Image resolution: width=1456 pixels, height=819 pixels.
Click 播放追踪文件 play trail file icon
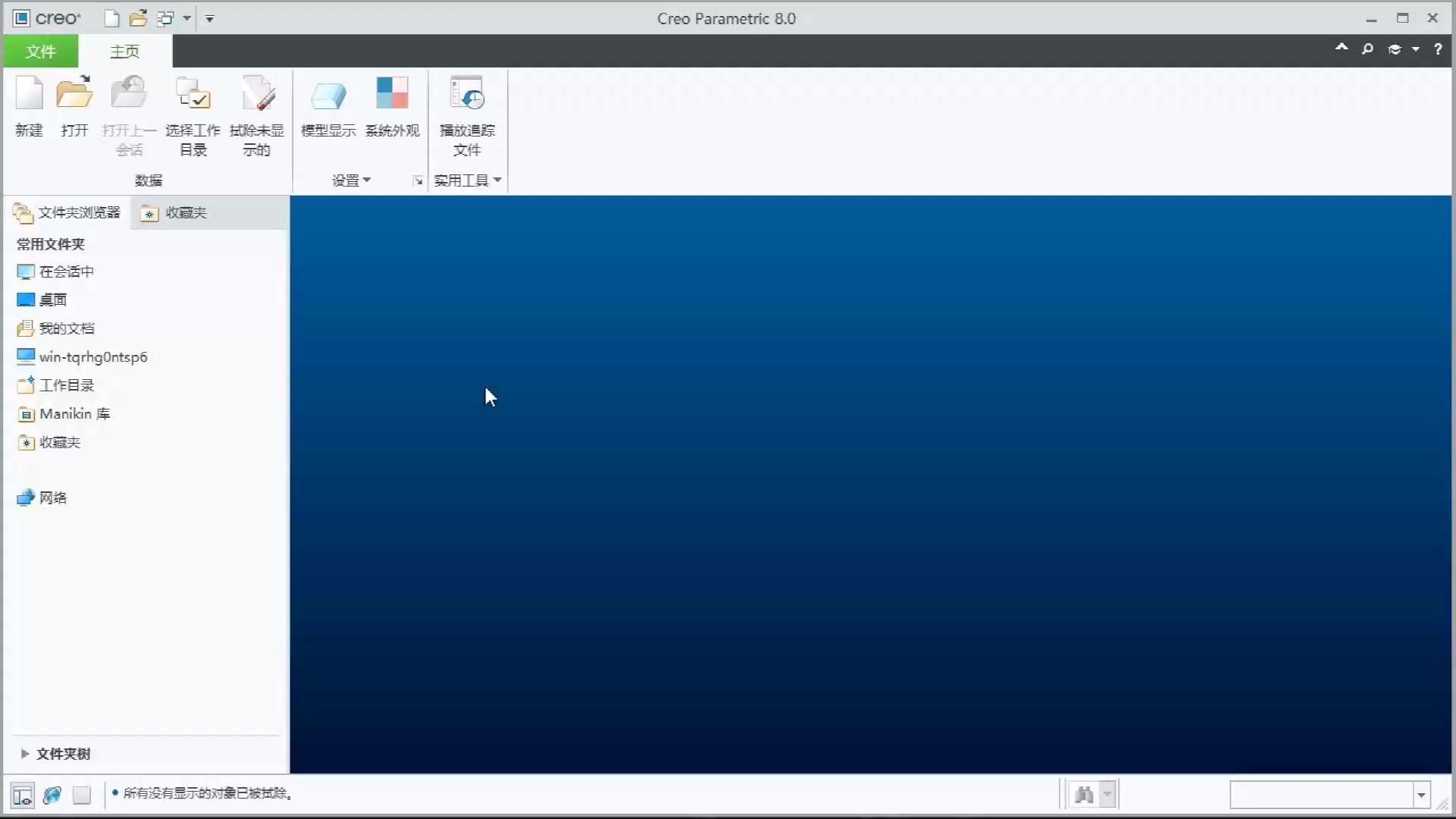coord(467,114)
